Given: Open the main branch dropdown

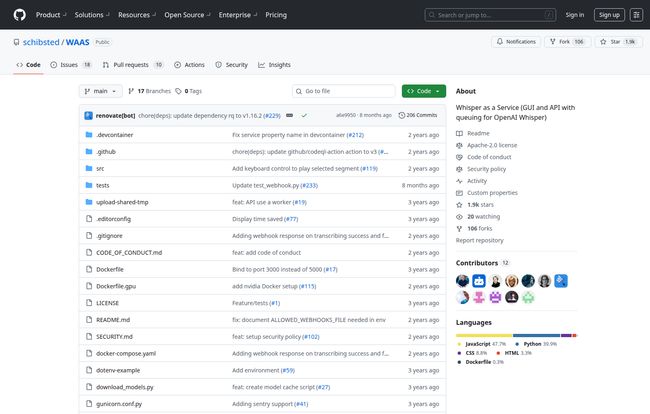Looking at the screenshot, I should tap(98, 91).
